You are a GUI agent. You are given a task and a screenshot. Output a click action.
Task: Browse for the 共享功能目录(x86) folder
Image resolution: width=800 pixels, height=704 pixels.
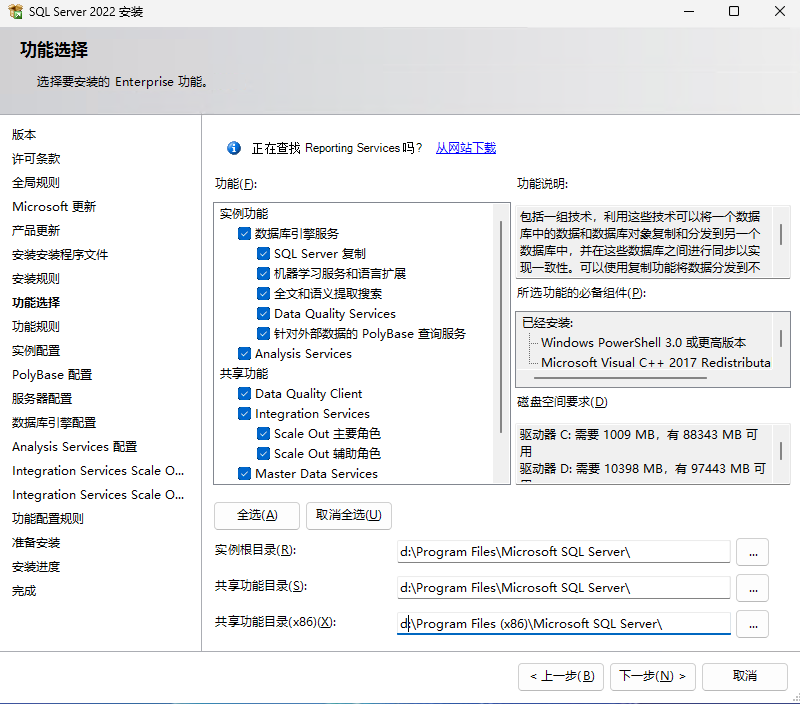pos(753,624)
